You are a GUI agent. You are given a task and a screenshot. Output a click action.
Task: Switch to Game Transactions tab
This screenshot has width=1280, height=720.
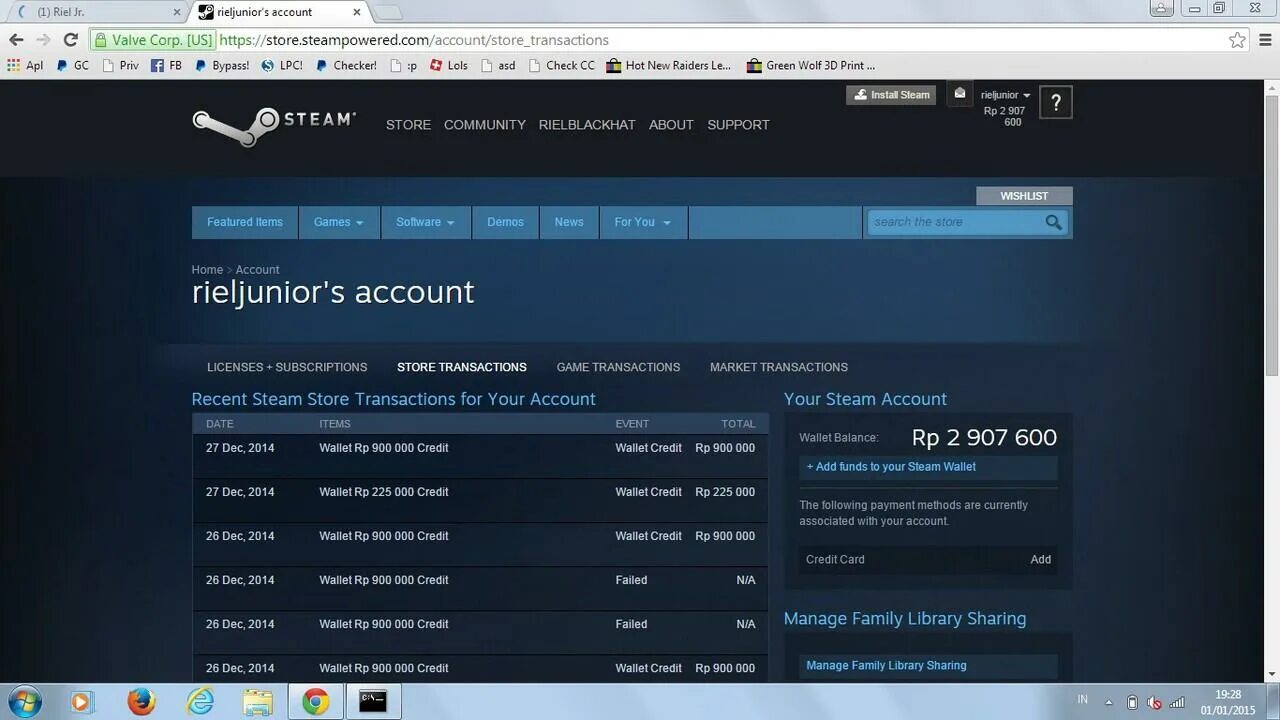618,367
